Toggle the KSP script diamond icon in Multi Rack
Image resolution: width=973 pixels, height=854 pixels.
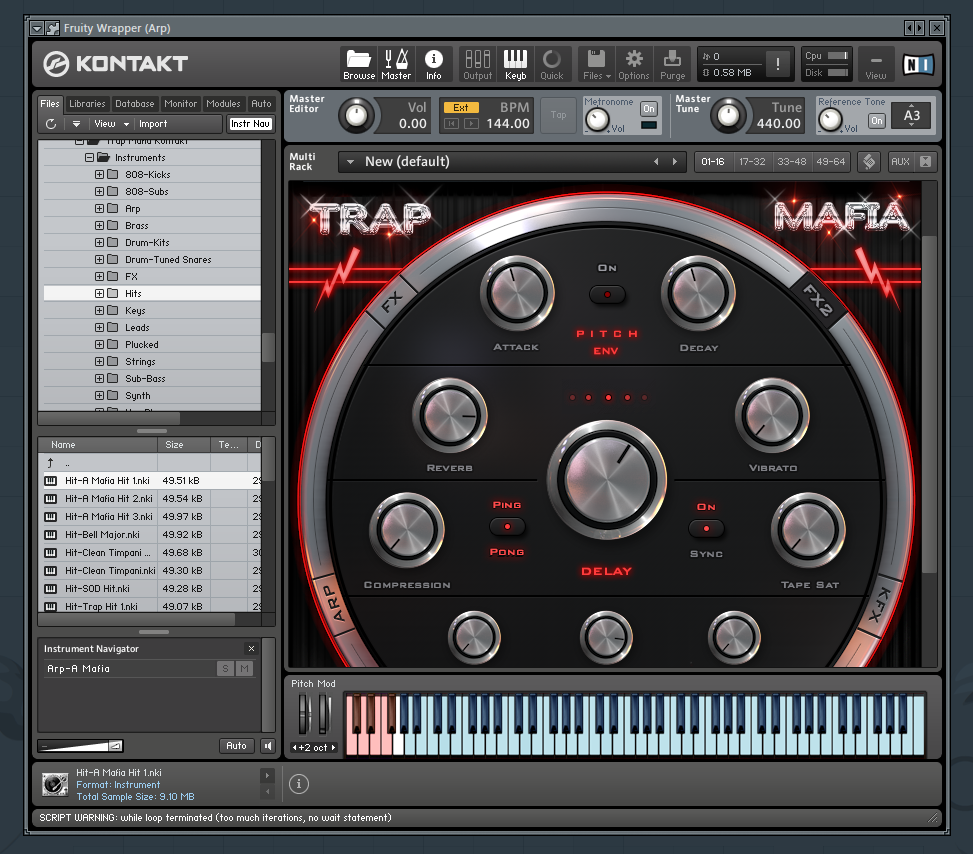pyautogui.click(x=869, y=161)
